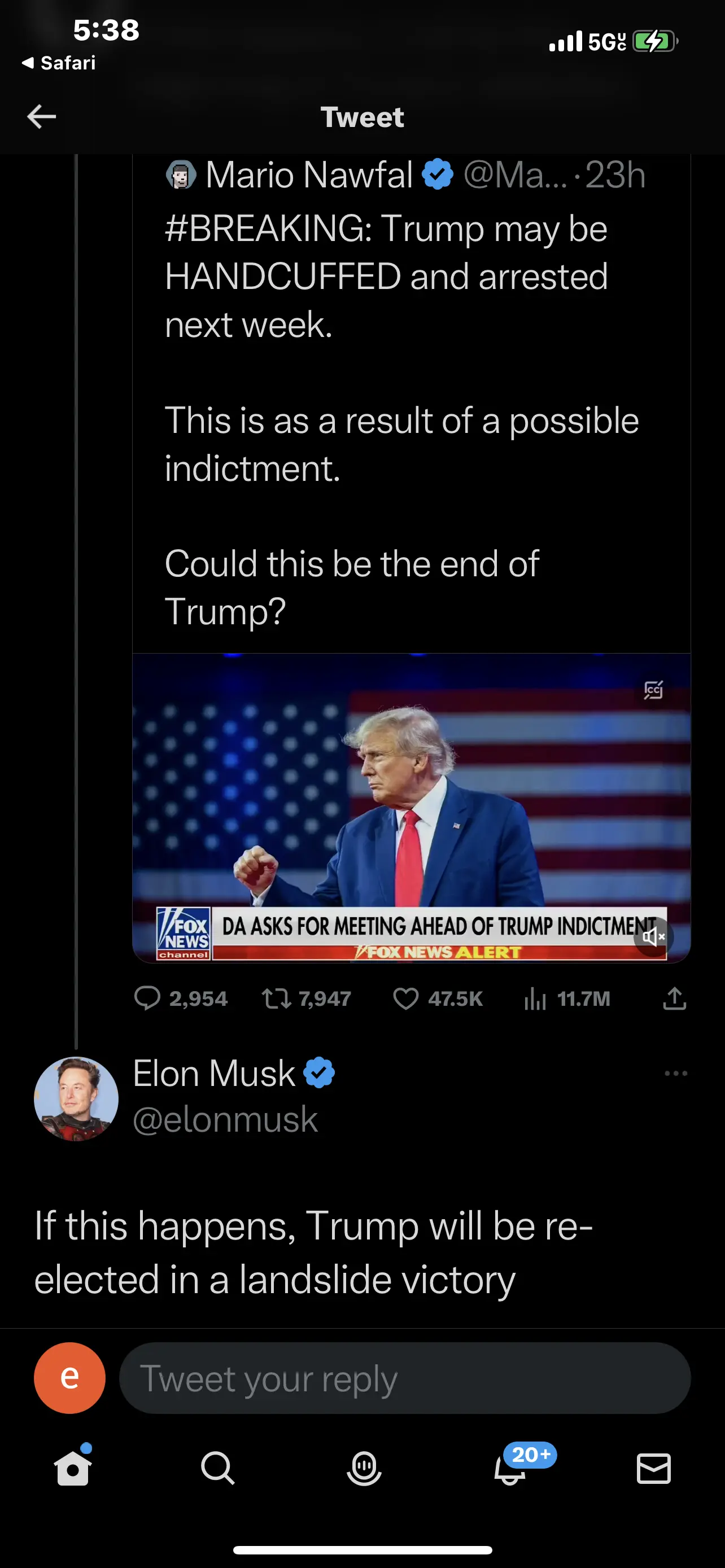This screenshot has height=1568, width=725.
Task: Open Elon Musk's profile picture
Action: click(76, 1098)
